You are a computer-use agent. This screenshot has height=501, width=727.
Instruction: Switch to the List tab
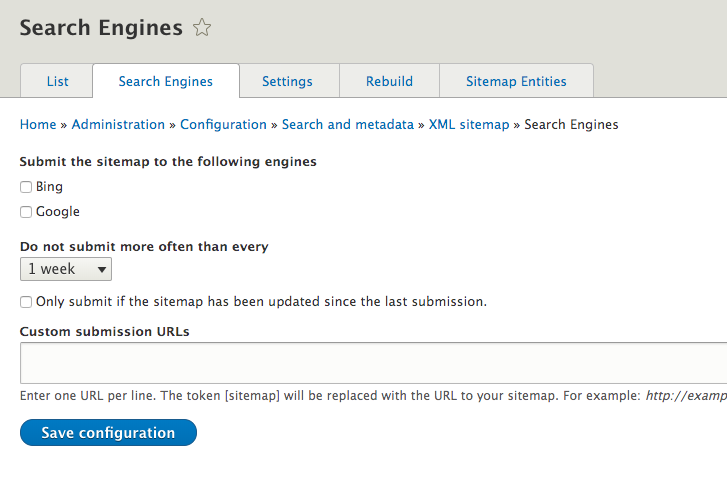57,81
